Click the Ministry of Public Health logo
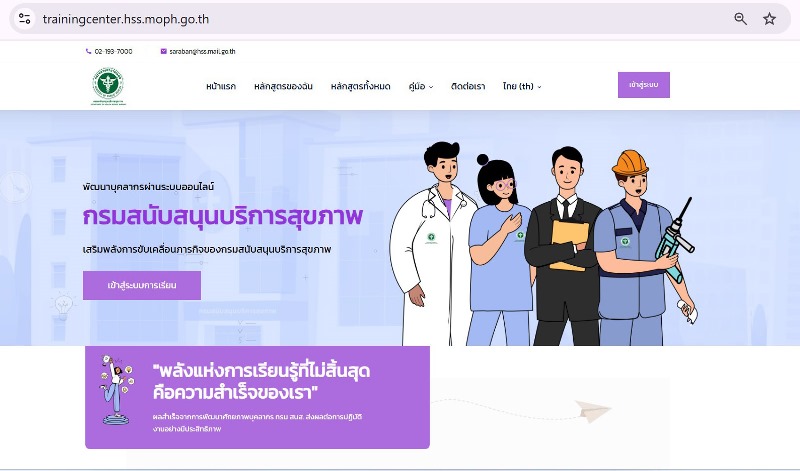The image size is (800, 471). coord(108,86)
